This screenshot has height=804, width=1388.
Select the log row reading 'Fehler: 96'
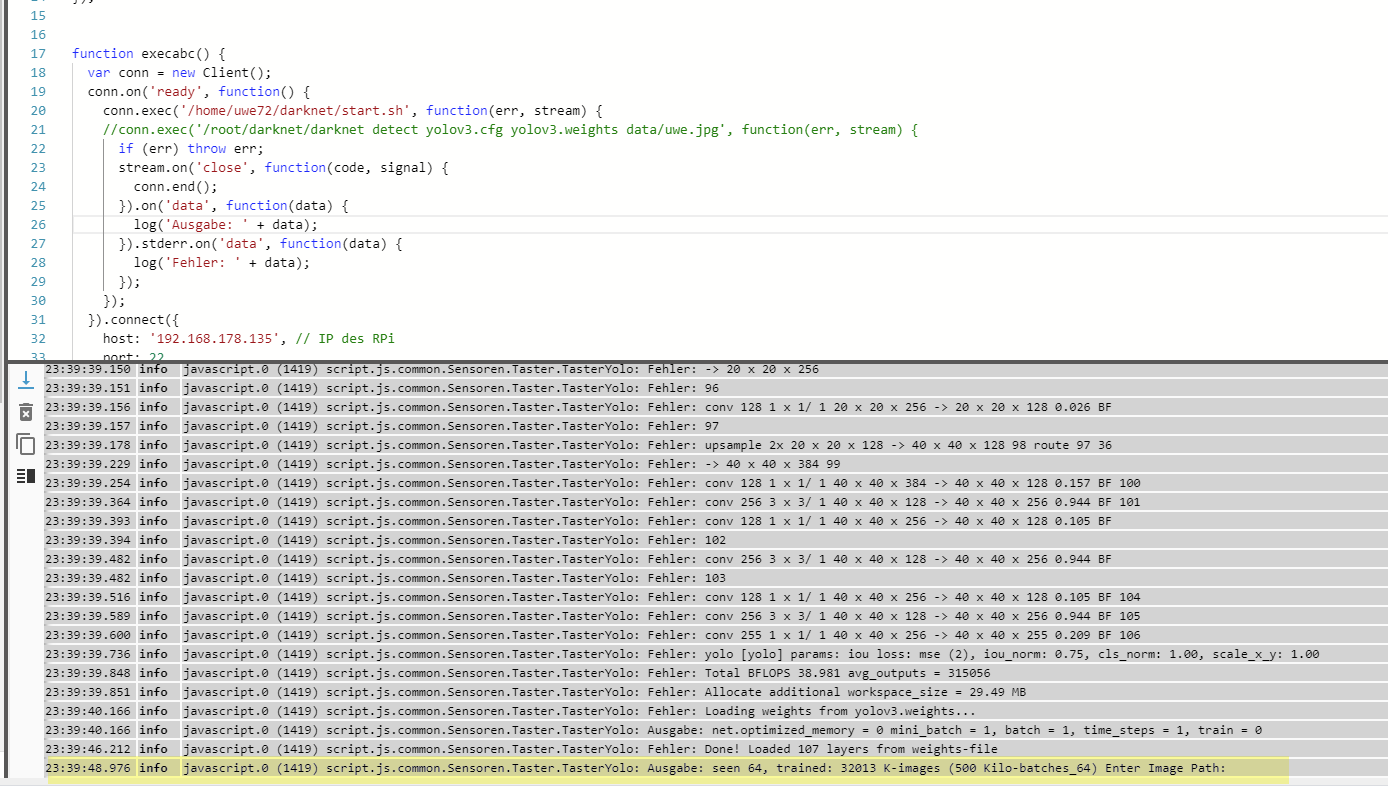coord(715,388)
